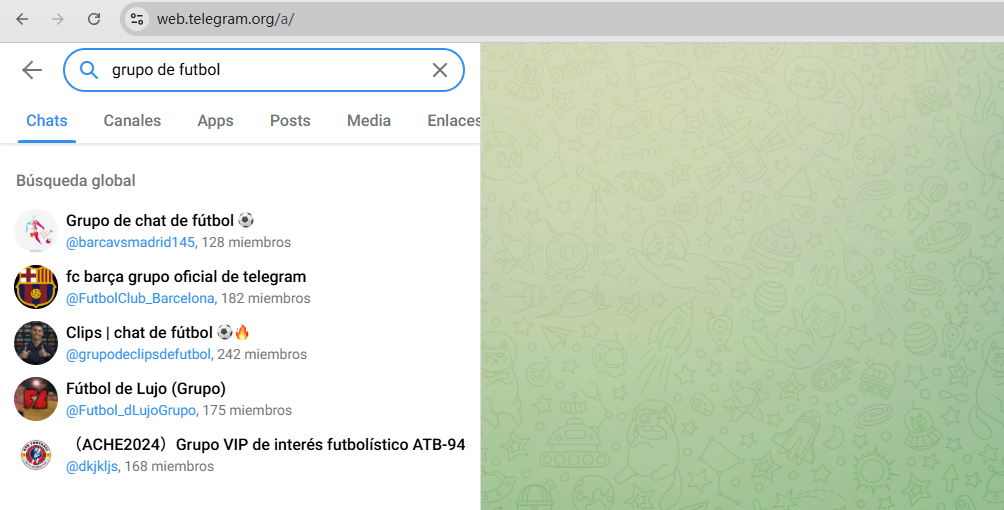Go back using the browser back arrow

click(x=22, y=19)
